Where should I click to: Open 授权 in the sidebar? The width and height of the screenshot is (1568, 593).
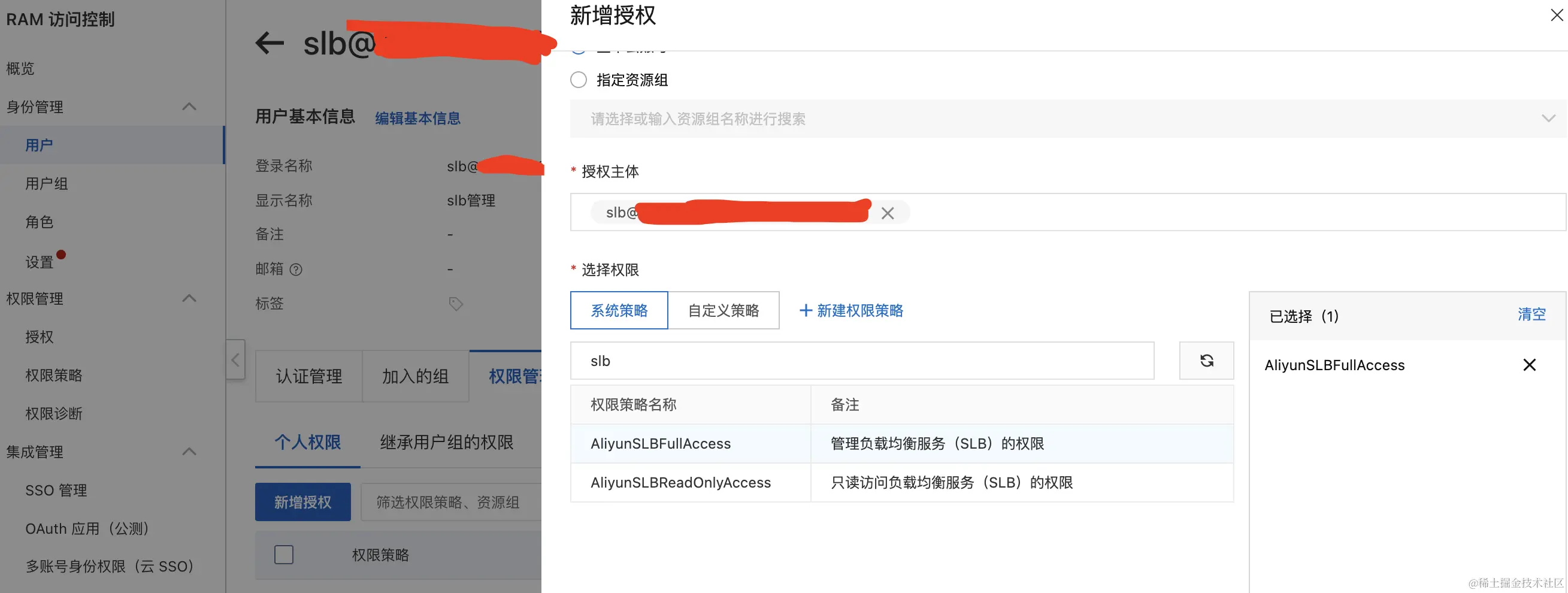pyautogui.click(x=40, y=337)
